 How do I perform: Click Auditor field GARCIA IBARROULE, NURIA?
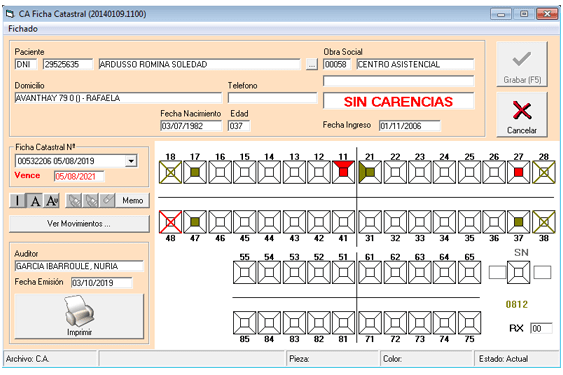point(79,266)
